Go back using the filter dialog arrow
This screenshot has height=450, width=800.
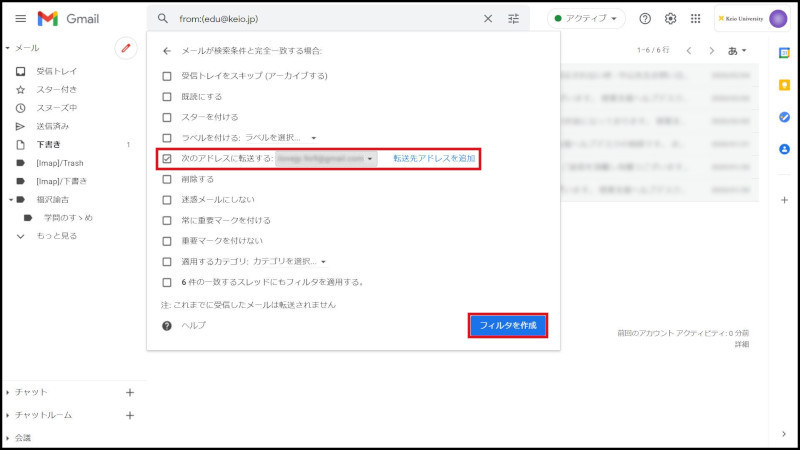coord(167,50)
